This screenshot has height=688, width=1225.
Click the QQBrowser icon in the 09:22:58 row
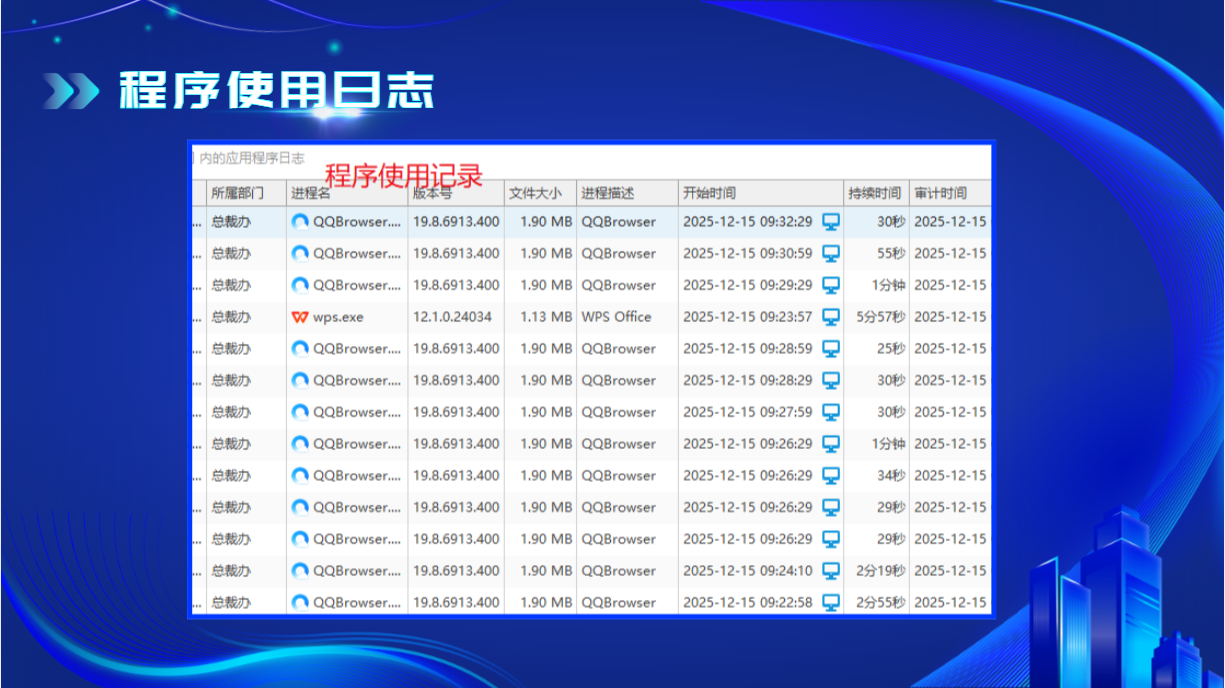coord(300,603)
